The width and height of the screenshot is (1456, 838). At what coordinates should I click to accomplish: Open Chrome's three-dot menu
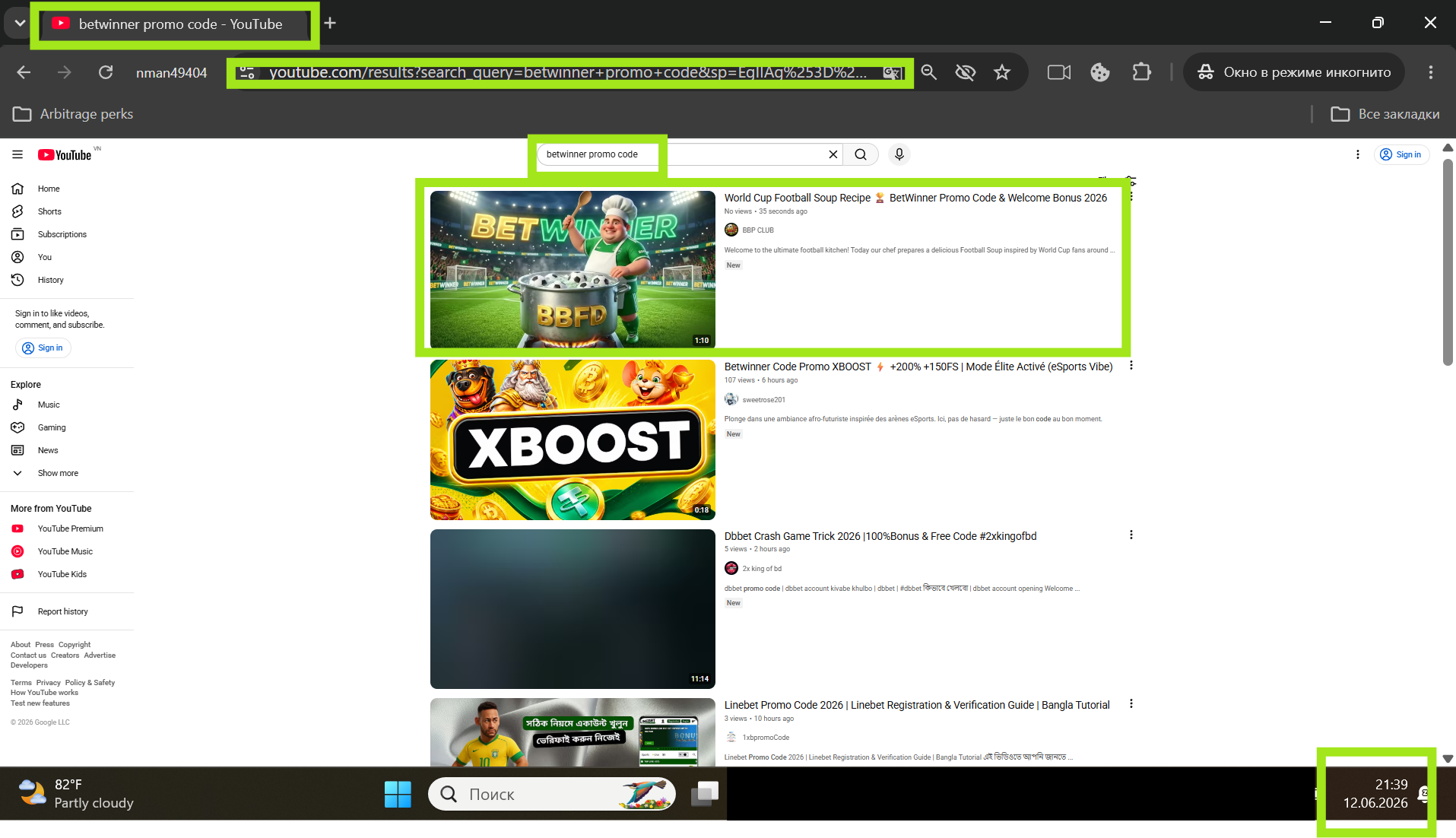coord(1431,72)
